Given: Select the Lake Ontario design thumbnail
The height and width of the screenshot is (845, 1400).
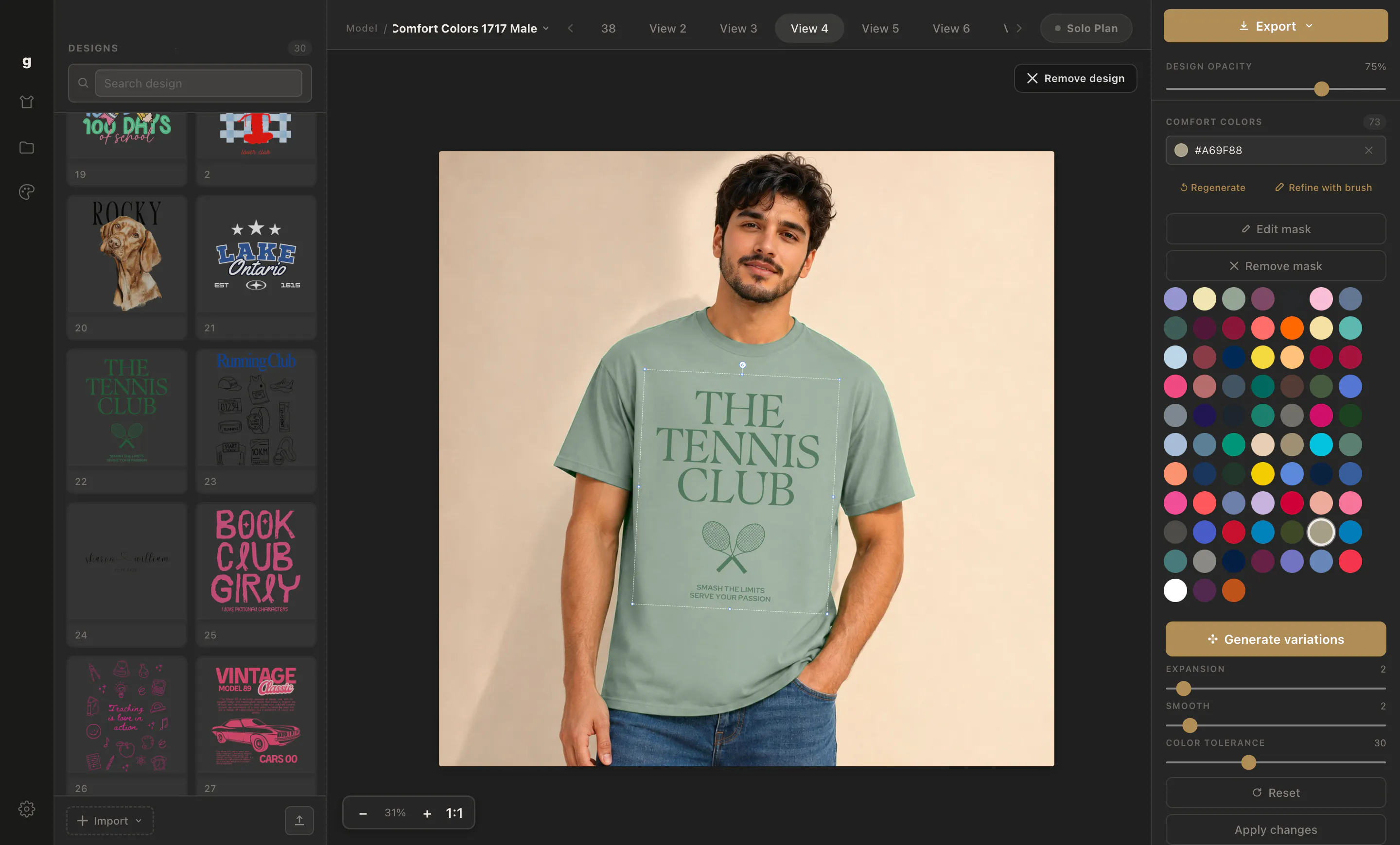Looking at the screenshot, I should click(x=256, y=254).
